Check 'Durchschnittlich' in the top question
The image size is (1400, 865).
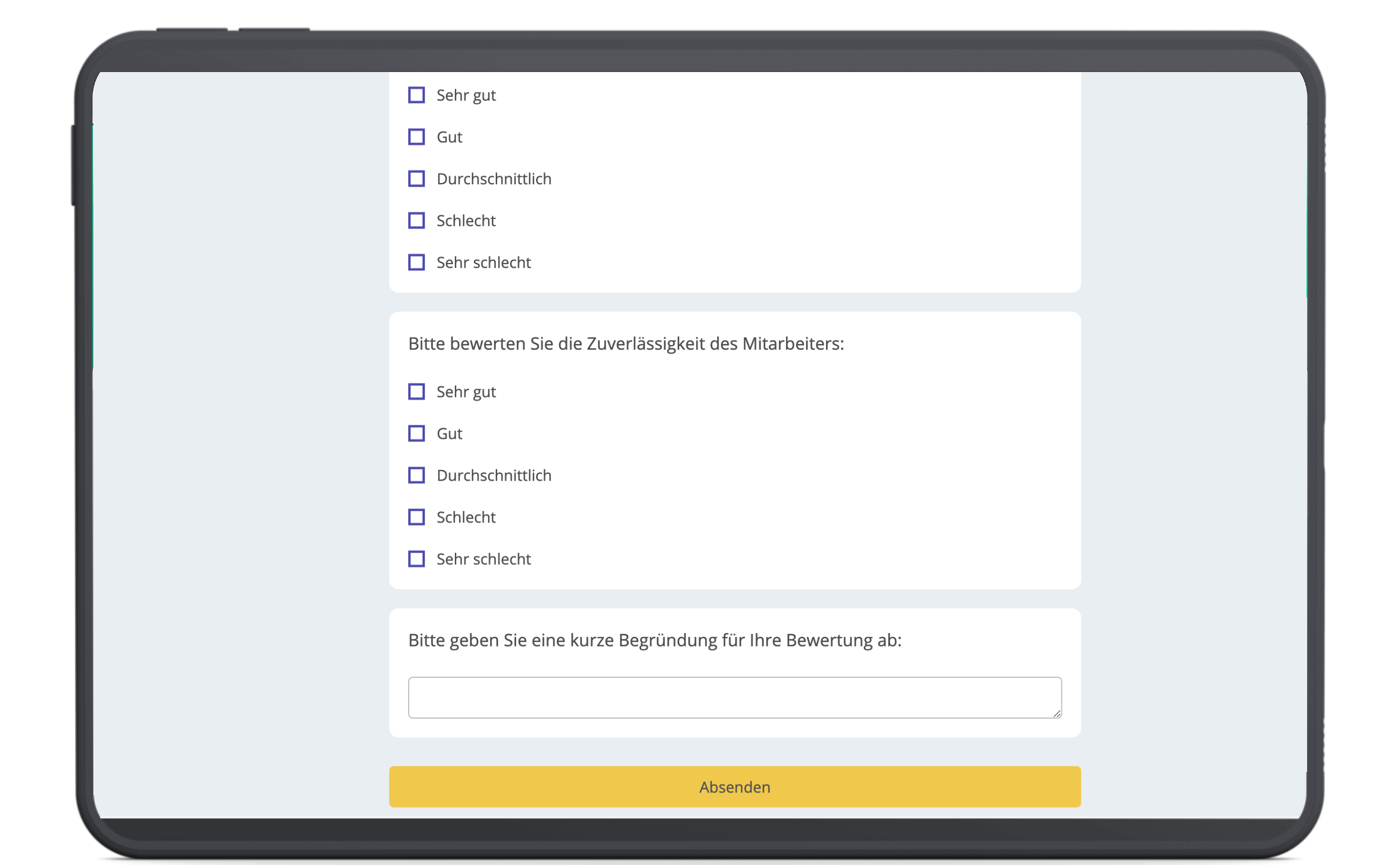pyautogui.click(x=416, y=179)
